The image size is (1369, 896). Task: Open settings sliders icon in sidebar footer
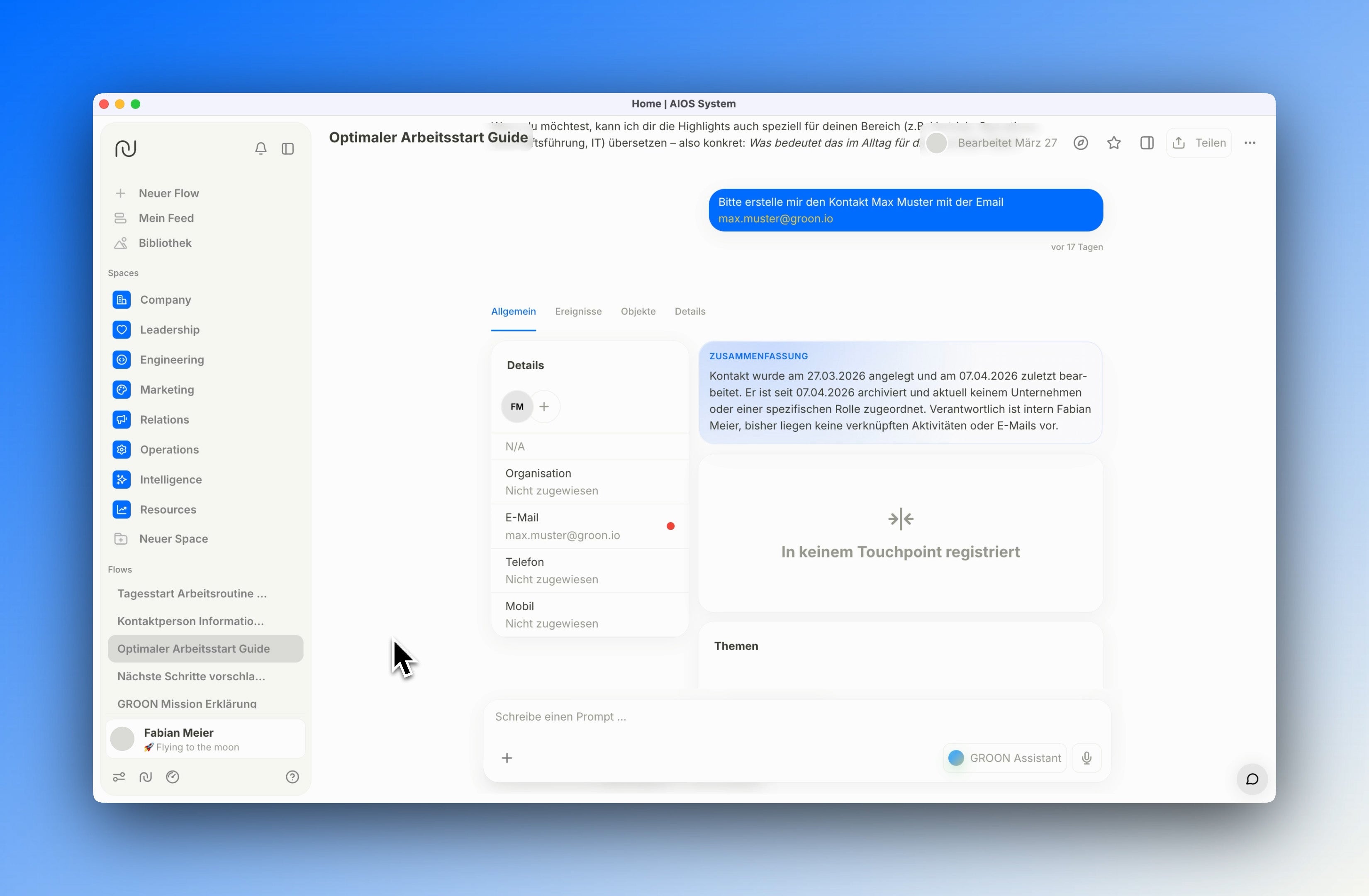[x=119, y=777]
